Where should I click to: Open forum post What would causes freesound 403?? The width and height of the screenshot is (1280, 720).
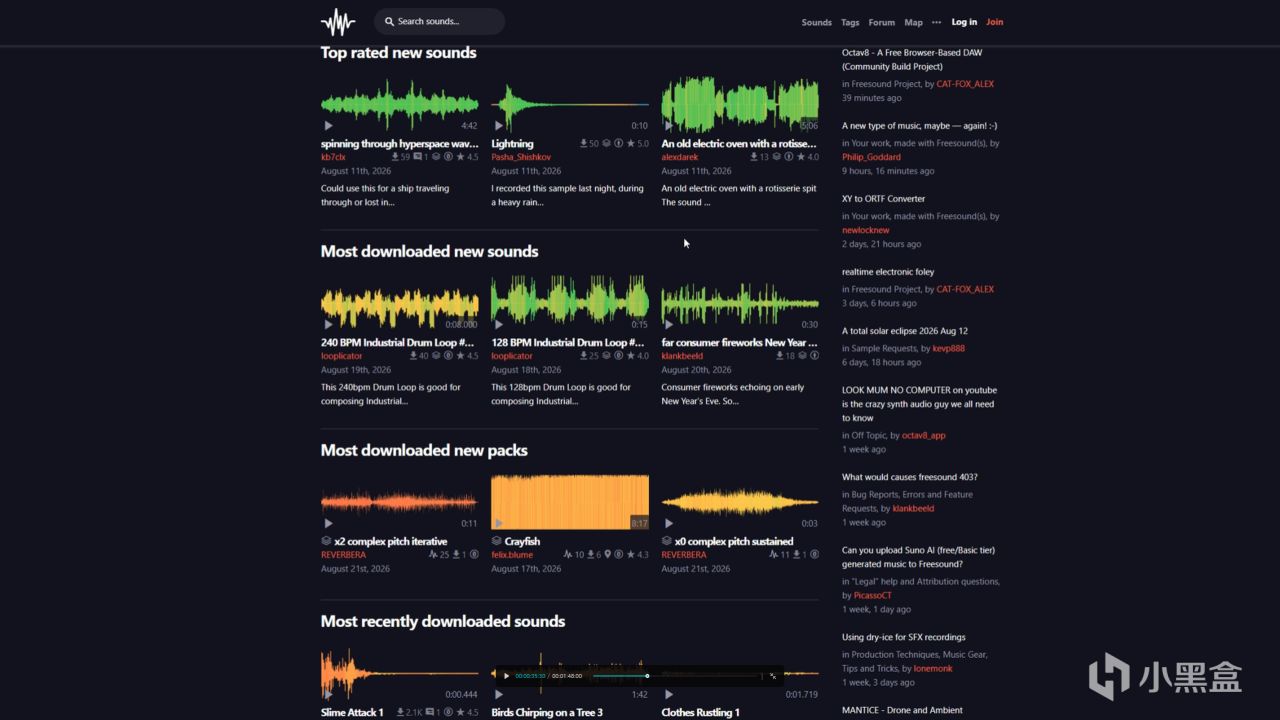tap(910, 477)
